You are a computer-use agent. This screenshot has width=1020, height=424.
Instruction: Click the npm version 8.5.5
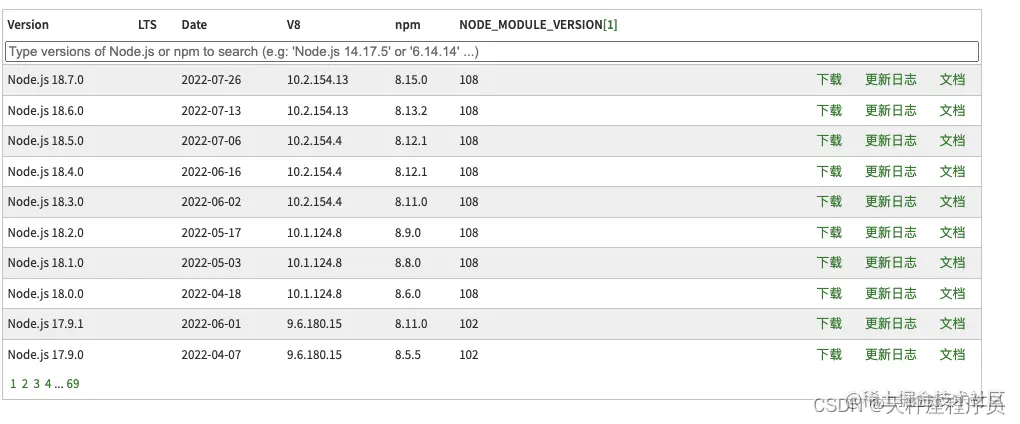408,355
